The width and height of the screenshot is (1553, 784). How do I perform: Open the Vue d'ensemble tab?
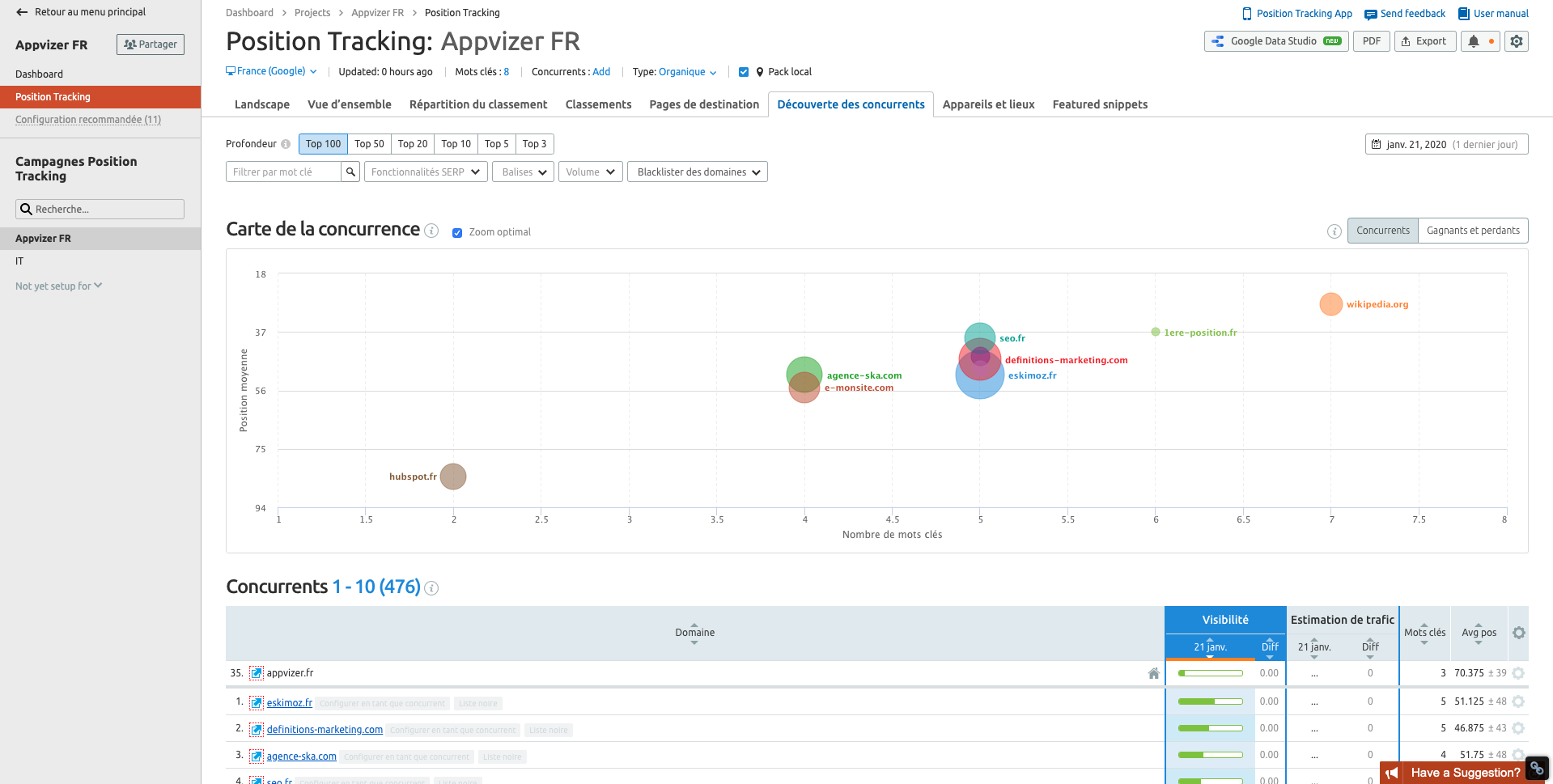pos(350,104)
